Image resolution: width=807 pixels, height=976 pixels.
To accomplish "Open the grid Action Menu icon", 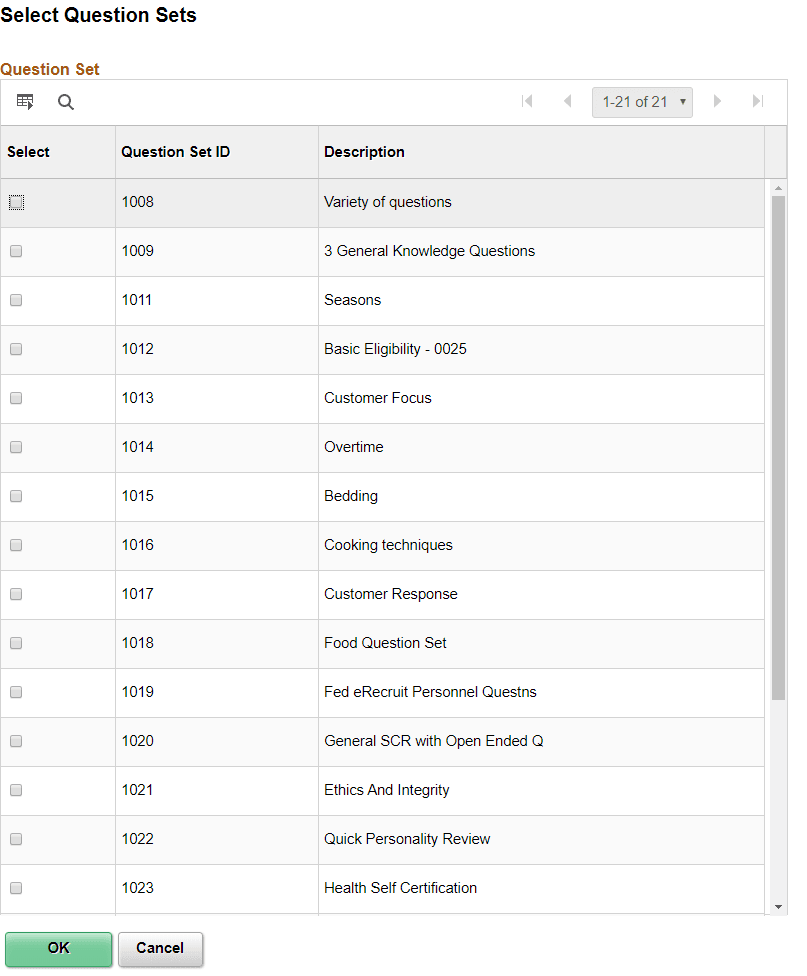I will pyautogui.click(x=25, y=101).
